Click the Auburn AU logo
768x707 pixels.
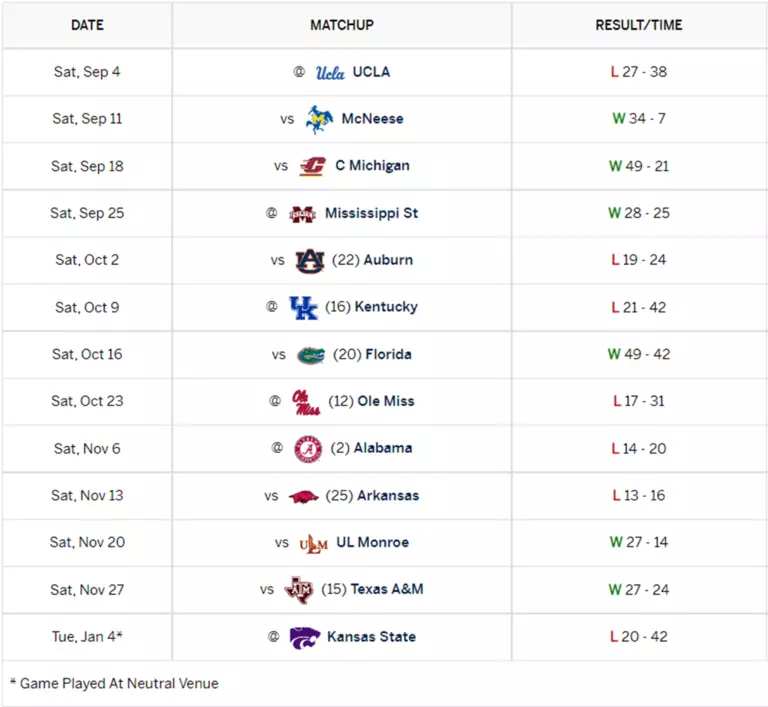[310, 261]
